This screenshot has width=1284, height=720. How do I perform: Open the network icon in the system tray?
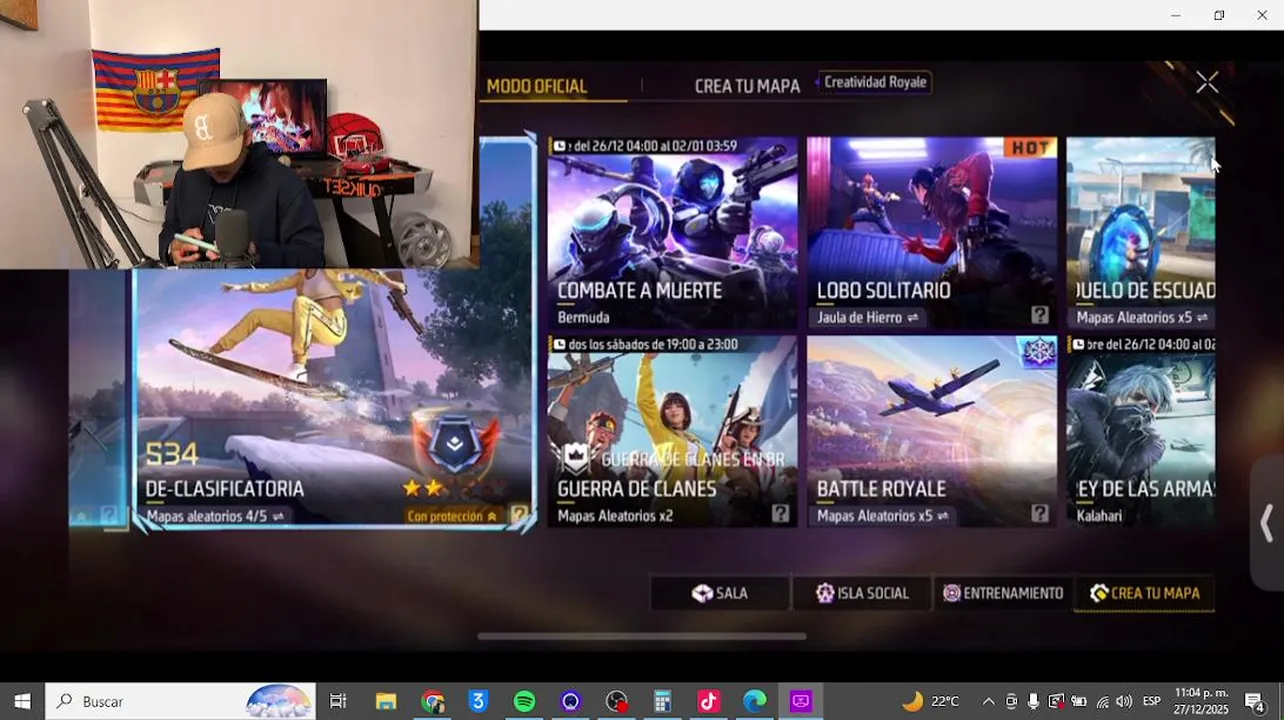click(x=1102, y=701)
